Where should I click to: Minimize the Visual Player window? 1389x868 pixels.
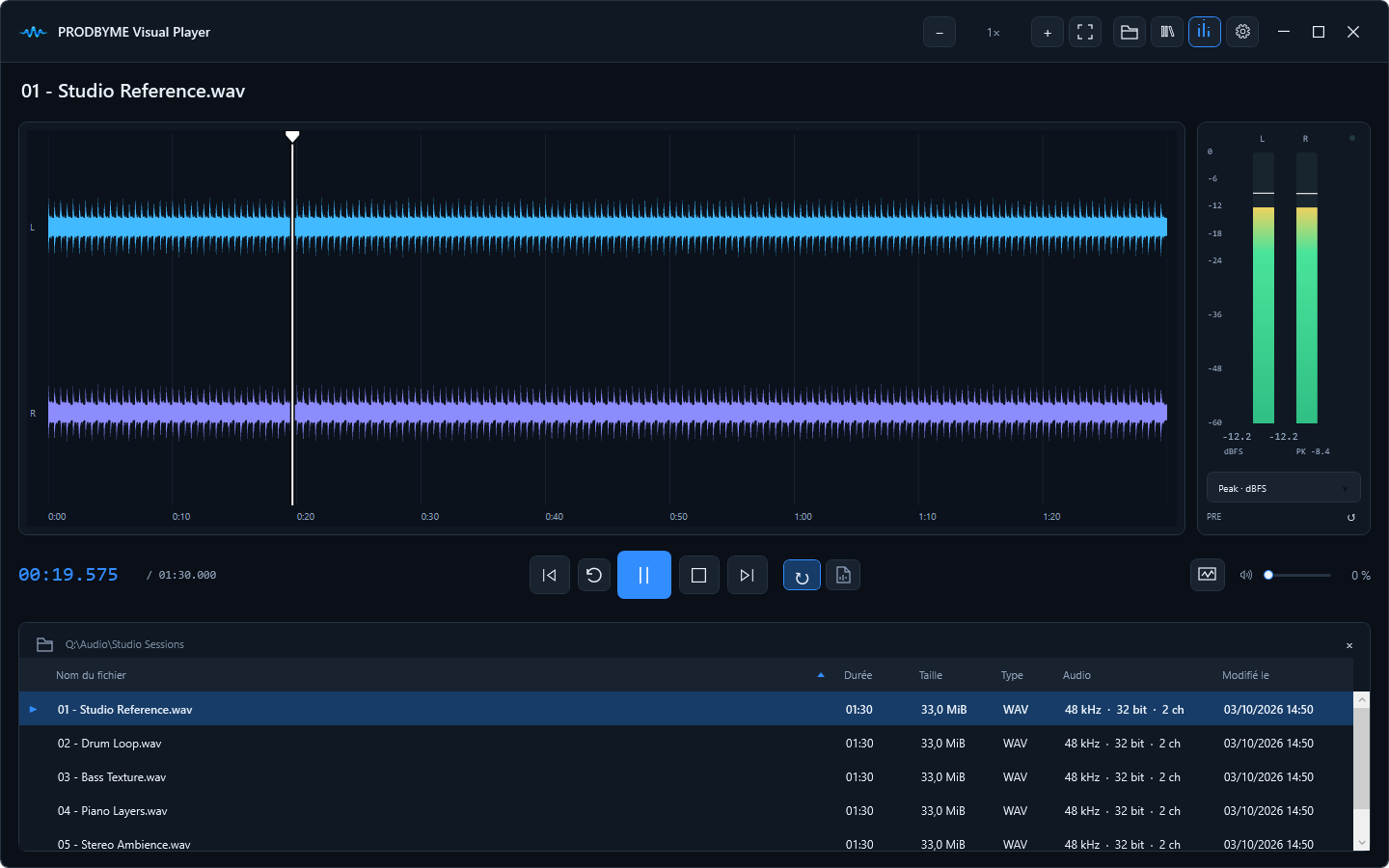coord(1284,32)
